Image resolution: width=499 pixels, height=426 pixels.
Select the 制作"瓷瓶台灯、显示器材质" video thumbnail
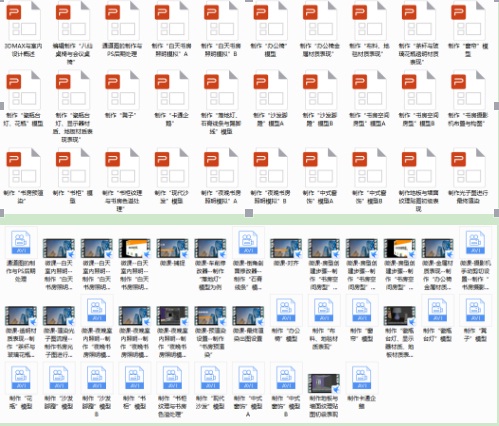tap(400, 316)
